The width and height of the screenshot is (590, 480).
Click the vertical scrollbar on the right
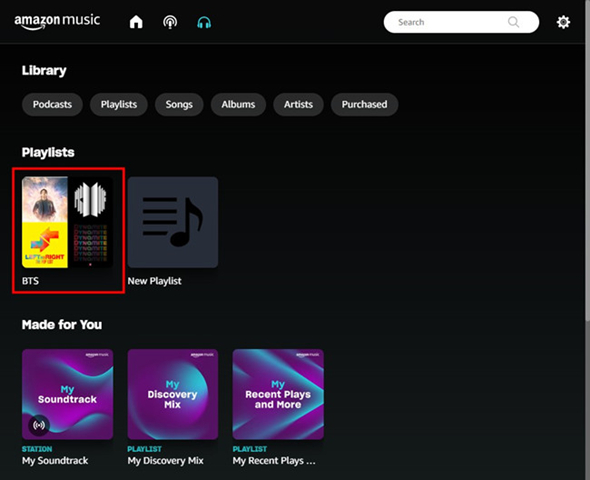click(x=587, y=162)
